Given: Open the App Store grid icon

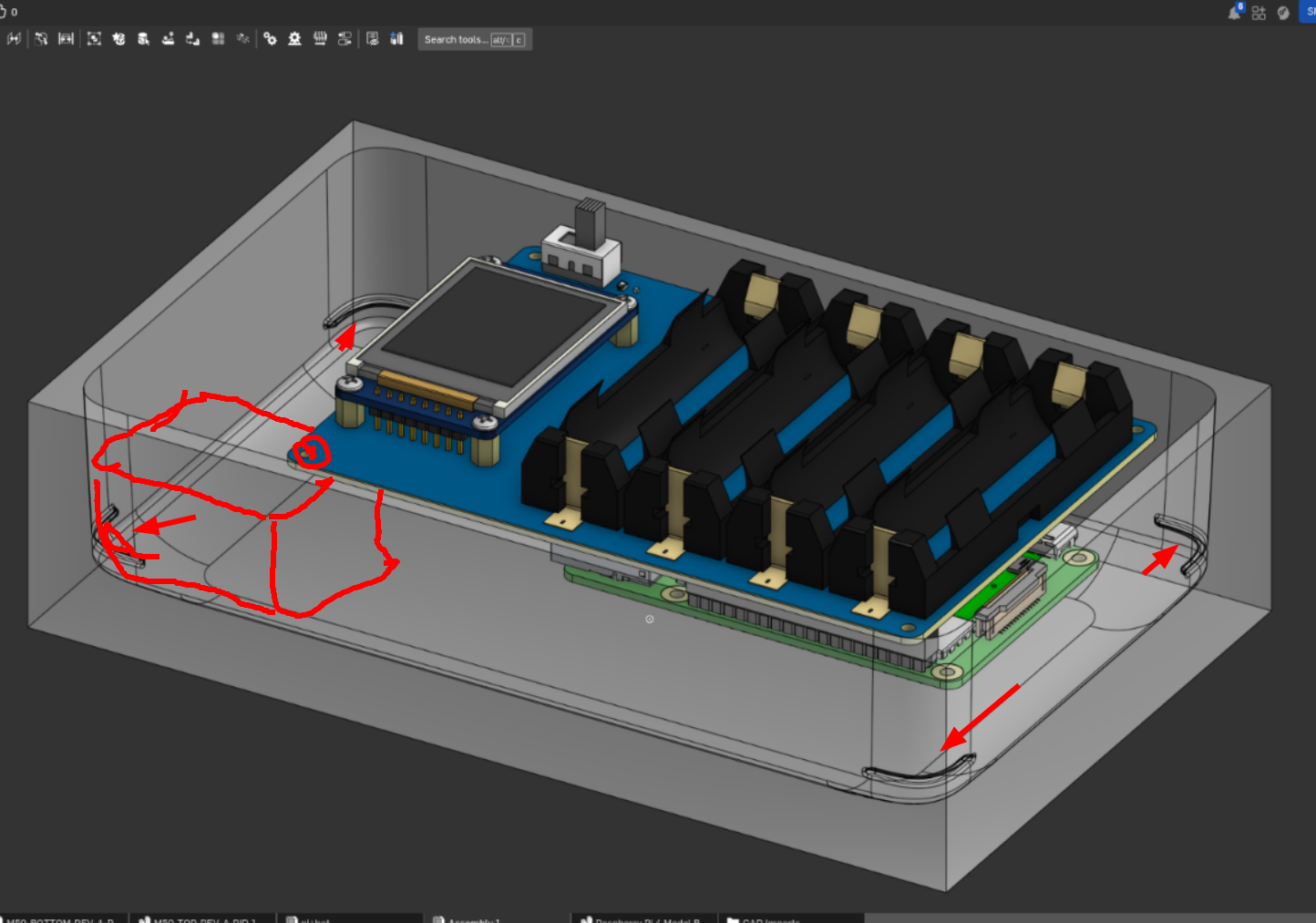Looking at the screenshot, I should point(1259,13).
